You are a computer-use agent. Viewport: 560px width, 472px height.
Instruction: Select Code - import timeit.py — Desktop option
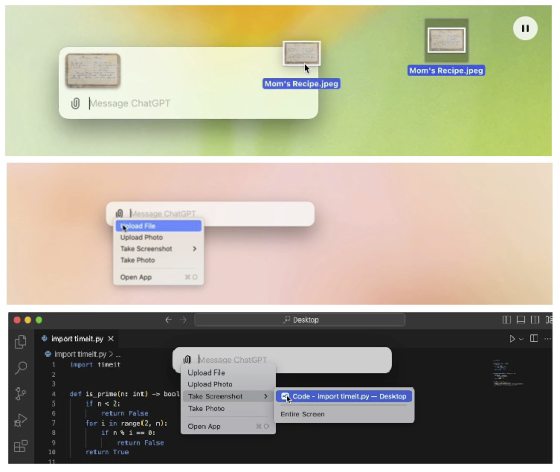(x=344, y=396)
